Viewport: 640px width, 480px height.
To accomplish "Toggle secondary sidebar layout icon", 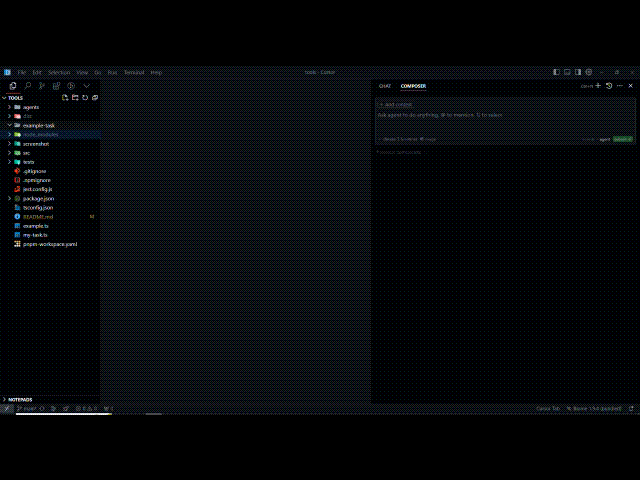I will point(578,72).
